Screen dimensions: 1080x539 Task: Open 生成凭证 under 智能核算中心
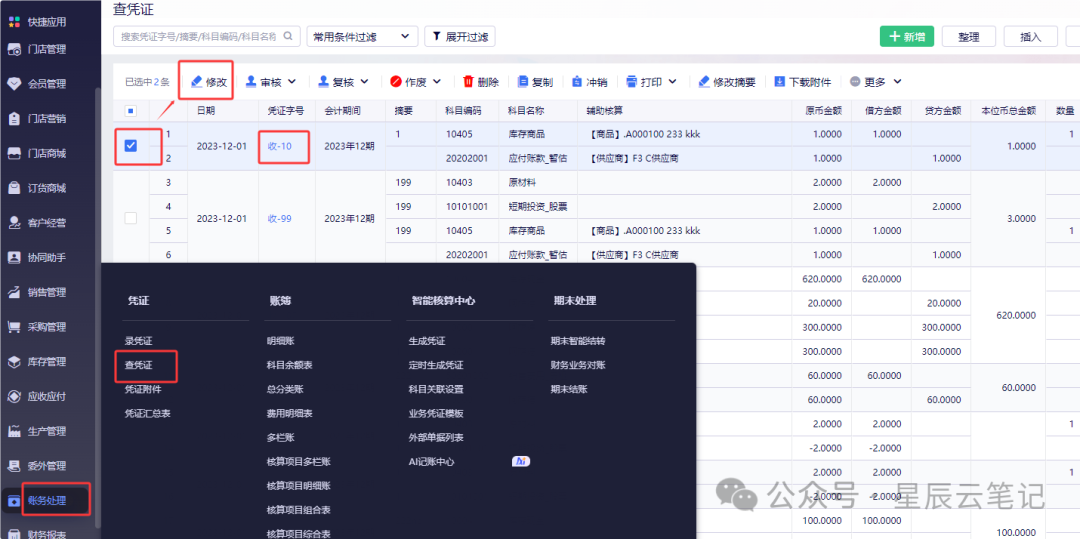click(x=426, y=341)
